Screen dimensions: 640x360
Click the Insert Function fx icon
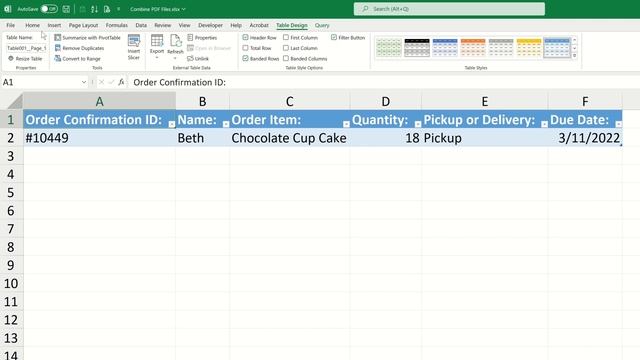pos(121,82)
